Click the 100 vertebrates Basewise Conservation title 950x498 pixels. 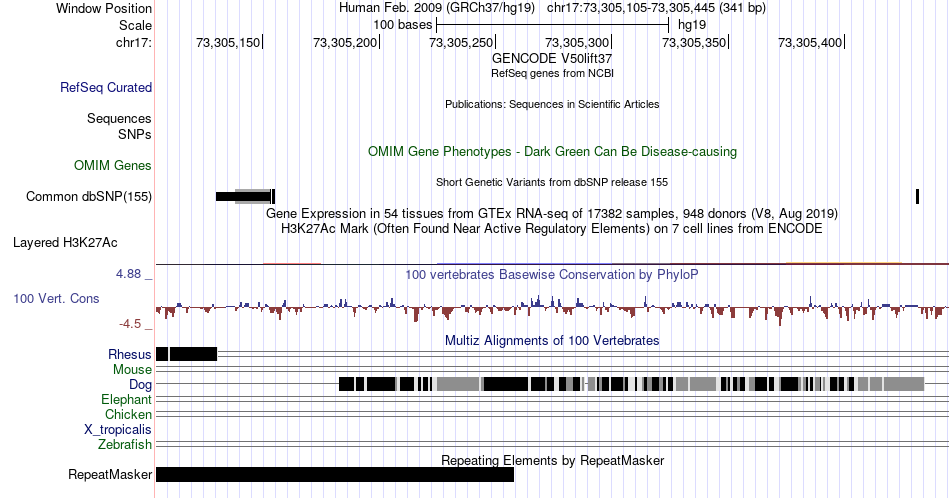tap(552, 274)
